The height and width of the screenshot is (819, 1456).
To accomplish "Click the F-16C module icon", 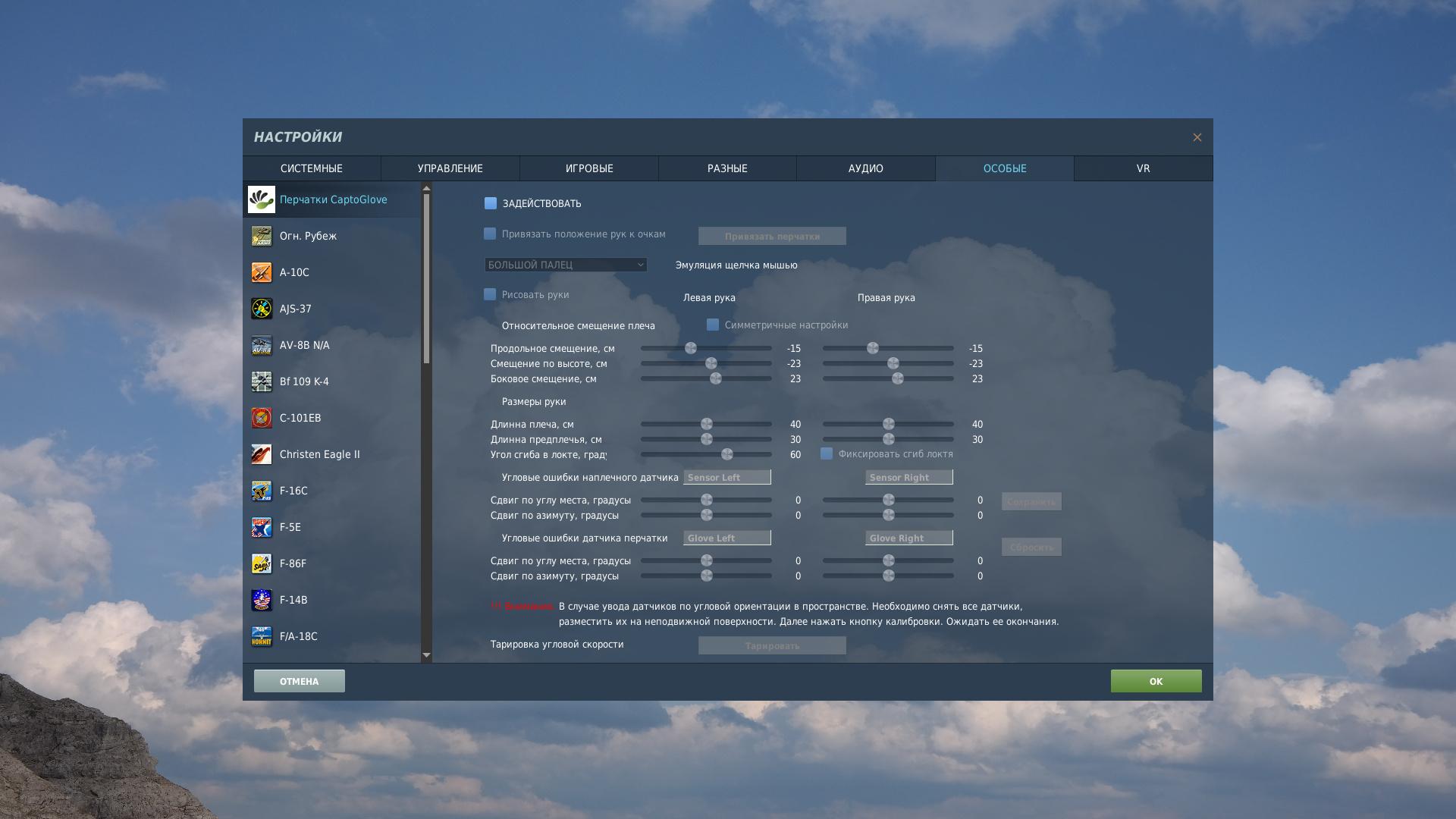I will pyautogui.click(x=262, y=491).
